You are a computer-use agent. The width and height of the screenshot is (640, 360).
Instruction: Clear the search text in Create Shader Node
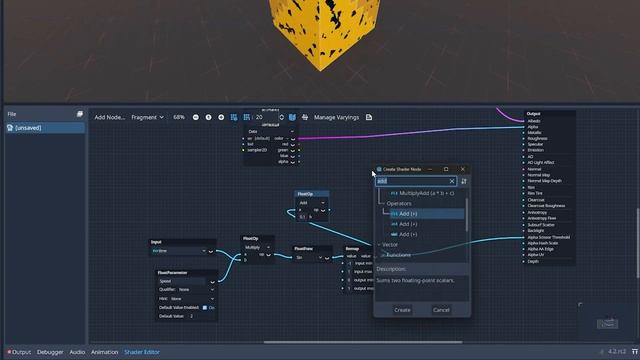452,181
